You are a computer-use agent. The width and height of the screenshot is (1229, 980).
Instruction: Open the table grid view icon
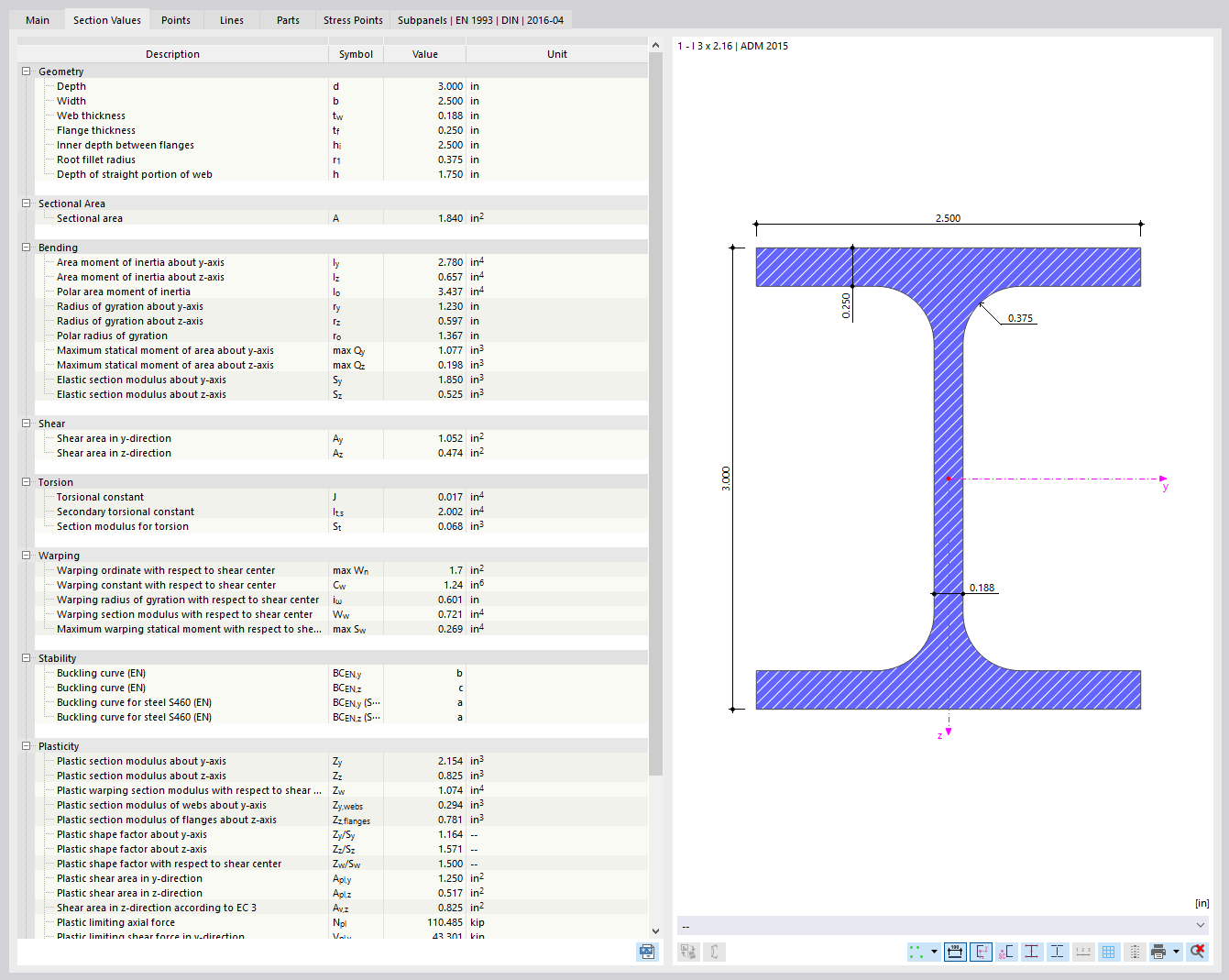[x=1109, y=952]
